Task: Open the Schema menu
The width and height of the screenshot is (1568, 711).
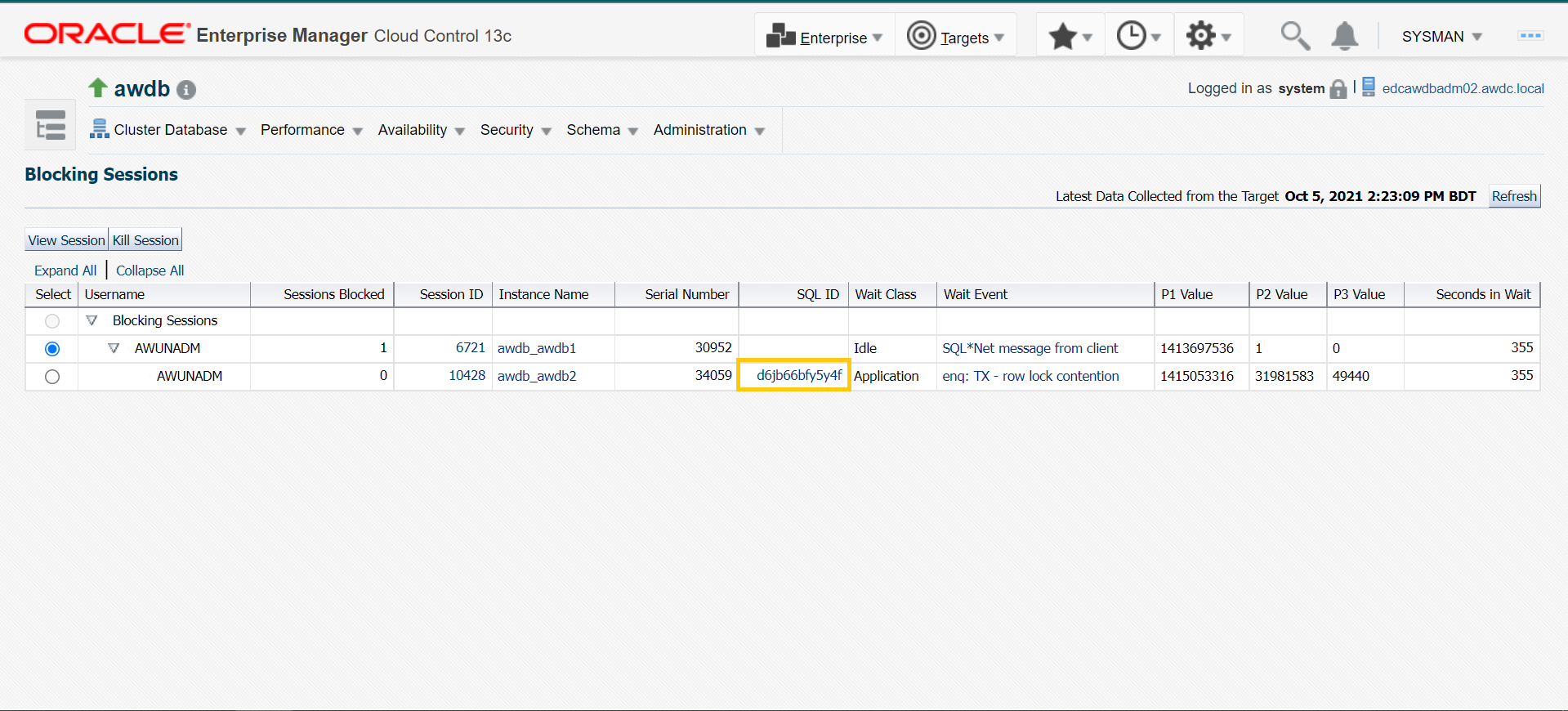Action: point(602,130)
